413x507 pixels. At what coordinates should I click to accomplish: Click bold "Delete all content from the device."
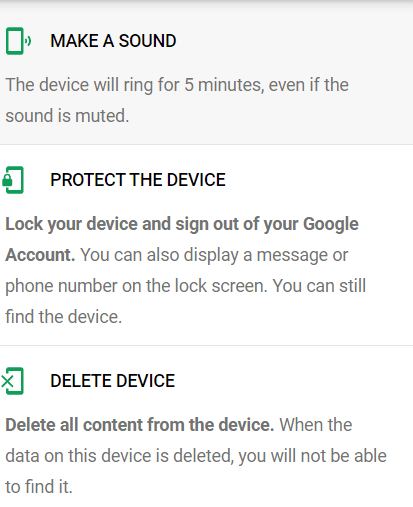click(140, 425)
